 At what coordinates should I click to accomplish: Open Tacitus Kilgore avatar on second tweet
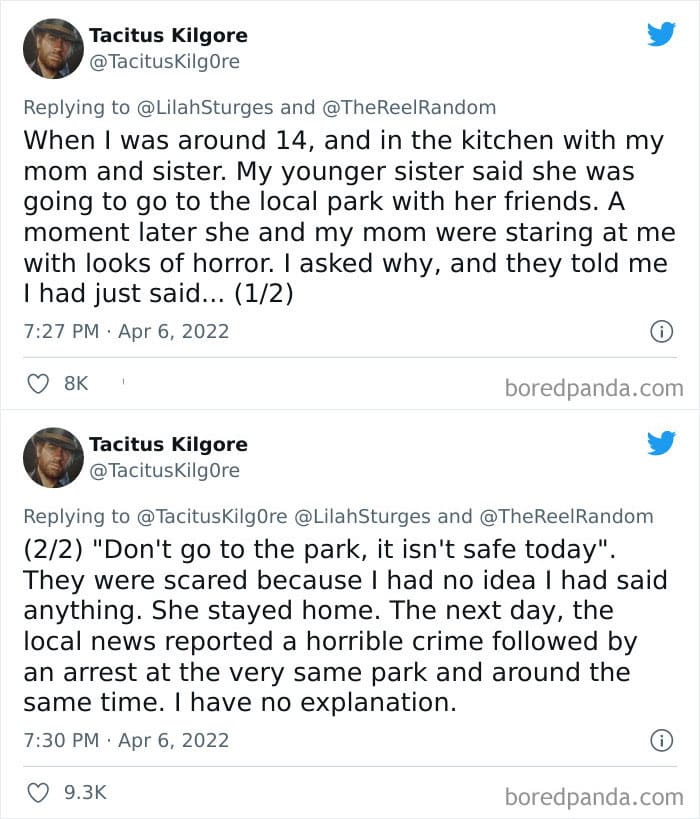(53, 458)
